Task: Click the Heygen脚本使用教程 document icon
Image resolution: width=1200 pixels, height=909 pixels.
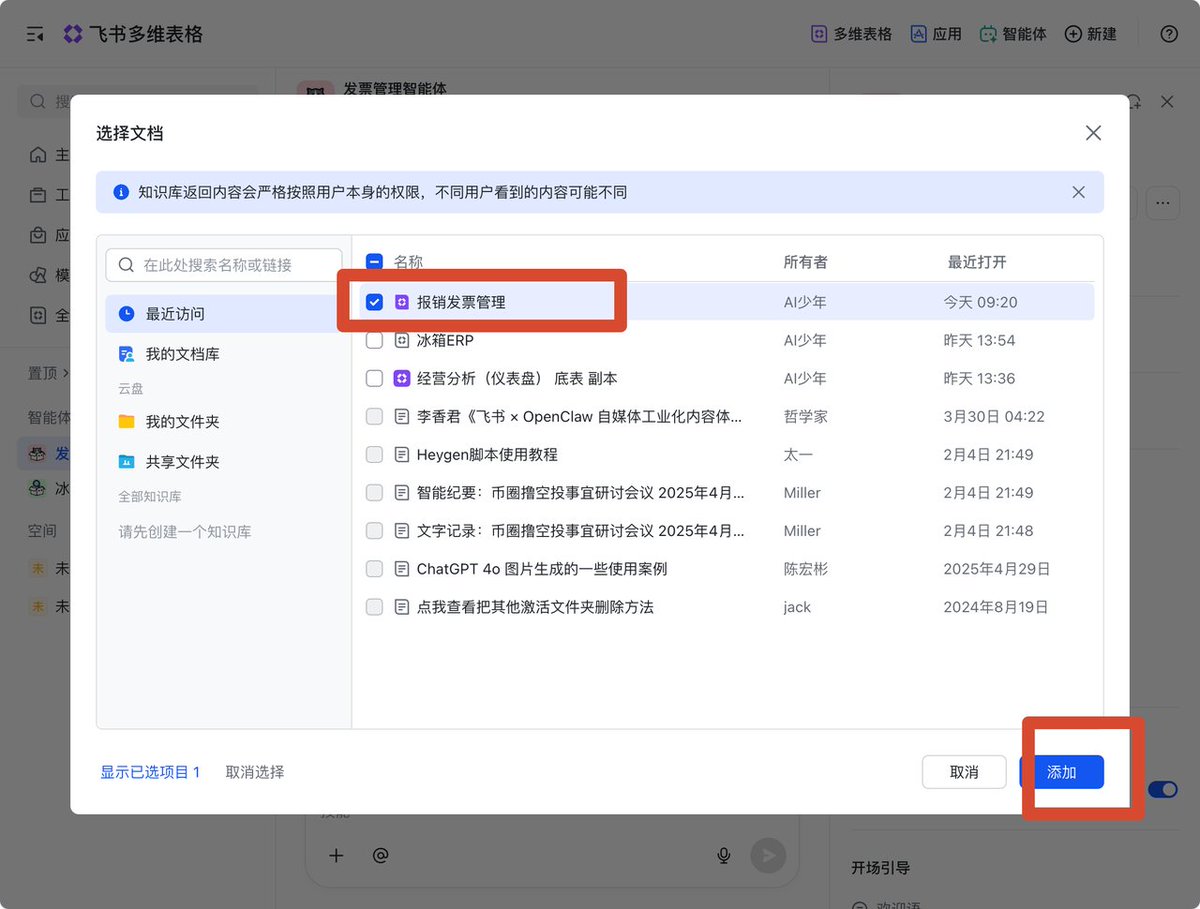Action: coord(402,454)
